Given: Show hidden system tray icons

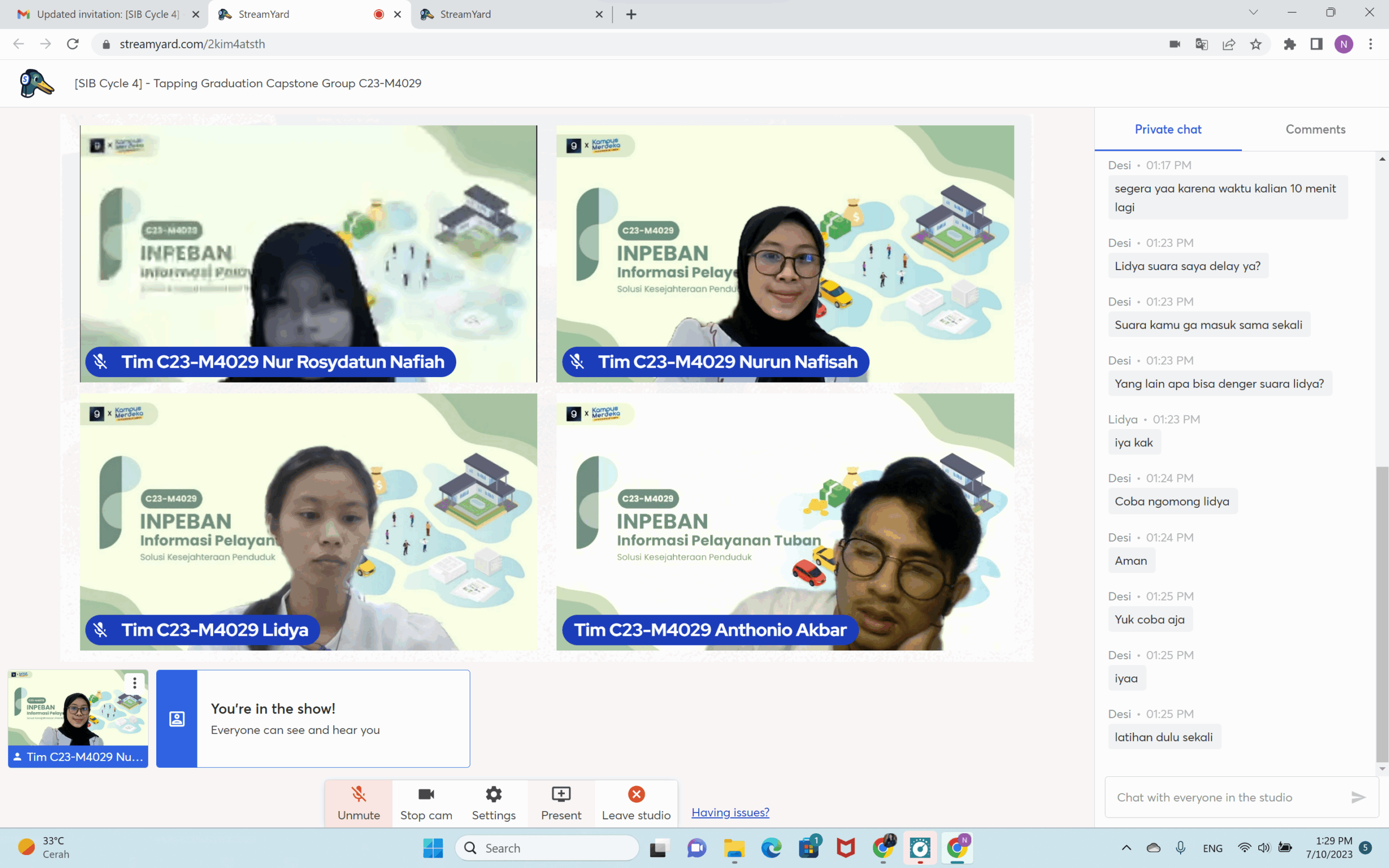Looking at the screenshot, I should point(1126,848).
